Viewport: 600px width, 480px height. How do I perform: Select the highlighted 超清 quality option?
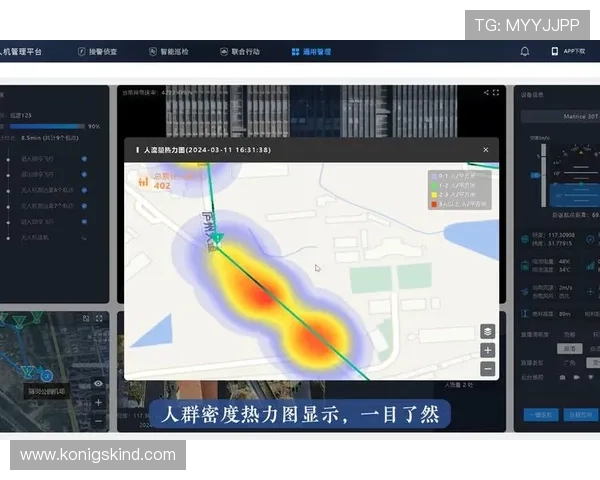570,348
